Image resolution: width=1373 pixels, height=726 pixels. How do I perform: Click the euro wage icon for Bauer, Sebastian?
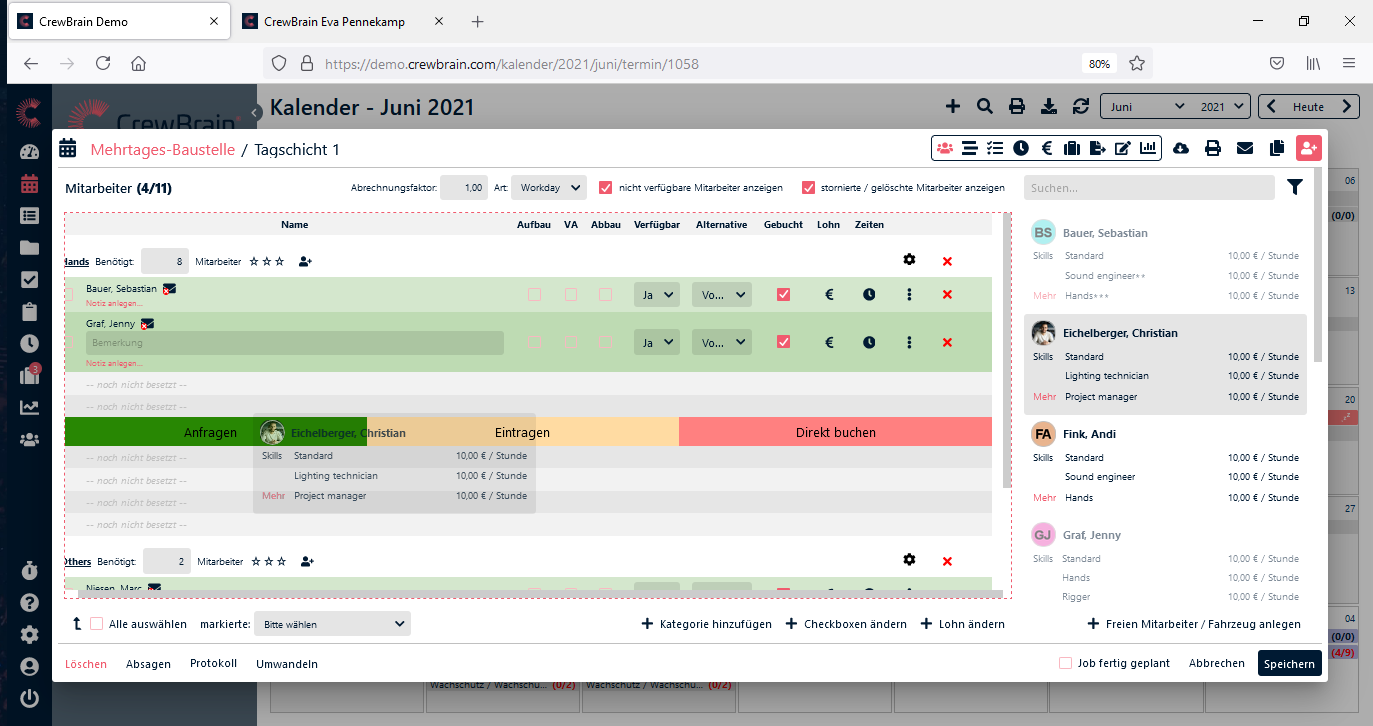pyautogui.click(x=829, y=295)
